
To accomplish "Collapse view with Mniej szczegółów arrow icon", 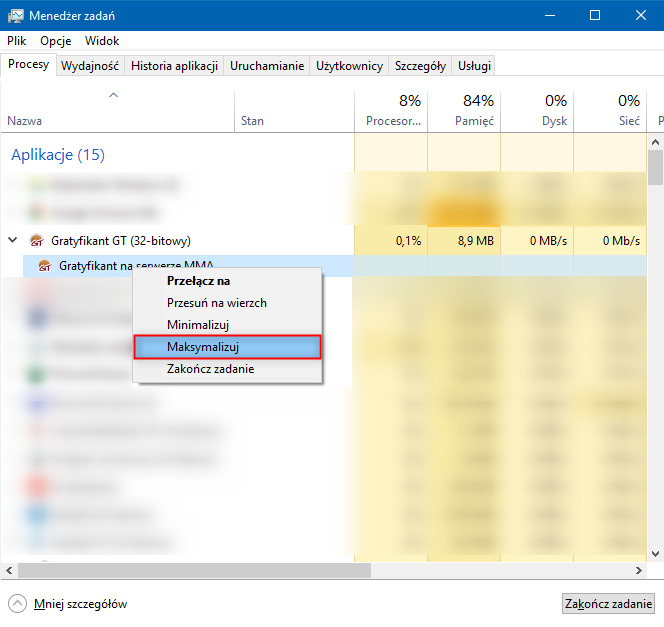I will pyautogui.click(x=17, y=604).
